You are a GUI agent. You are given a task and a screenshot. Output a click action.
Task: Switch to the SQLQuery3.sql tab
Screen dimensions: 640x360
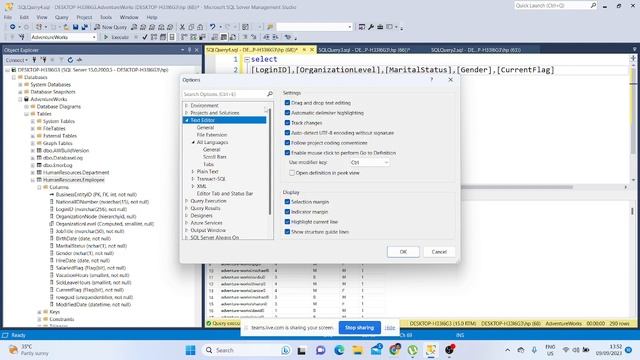364,50
